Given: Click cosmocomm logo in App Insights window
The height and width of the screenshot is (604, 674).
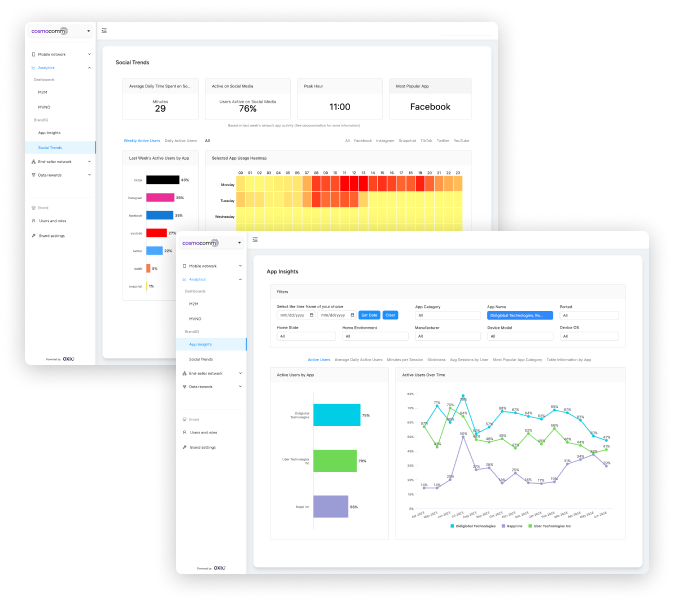Looking at the screenshot, I should 200,243.
